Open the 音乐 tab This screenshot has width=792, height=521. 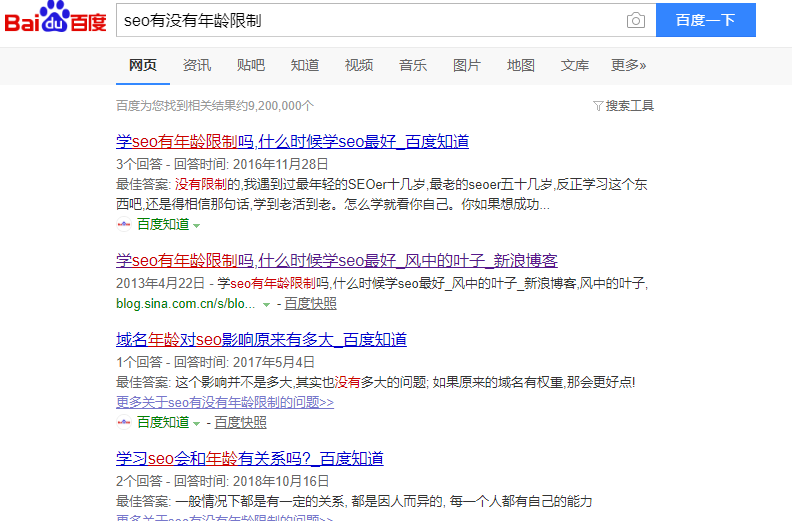[413, 65]
